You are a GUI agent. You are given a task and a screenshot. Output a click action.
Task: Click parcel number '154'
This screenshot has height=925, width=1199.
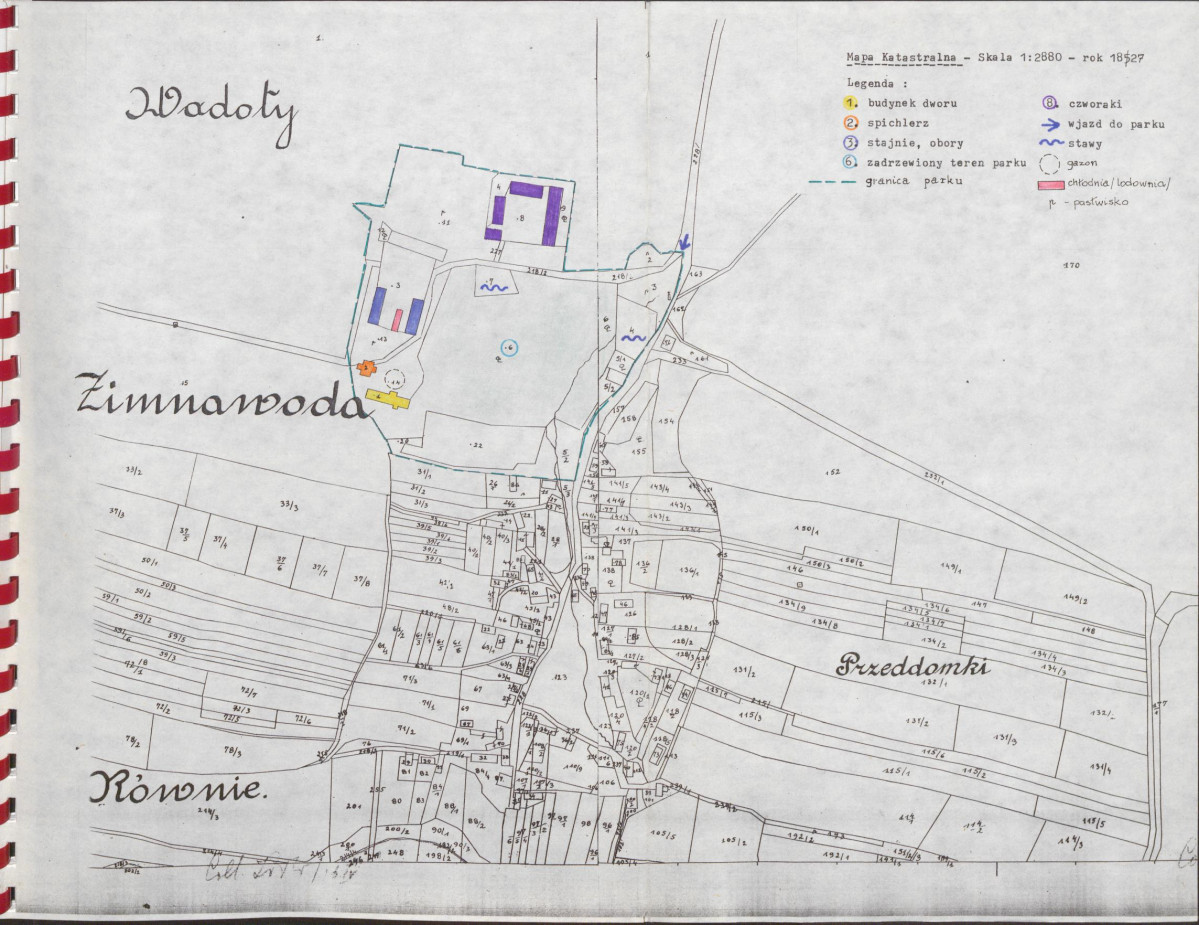[667, 422]
